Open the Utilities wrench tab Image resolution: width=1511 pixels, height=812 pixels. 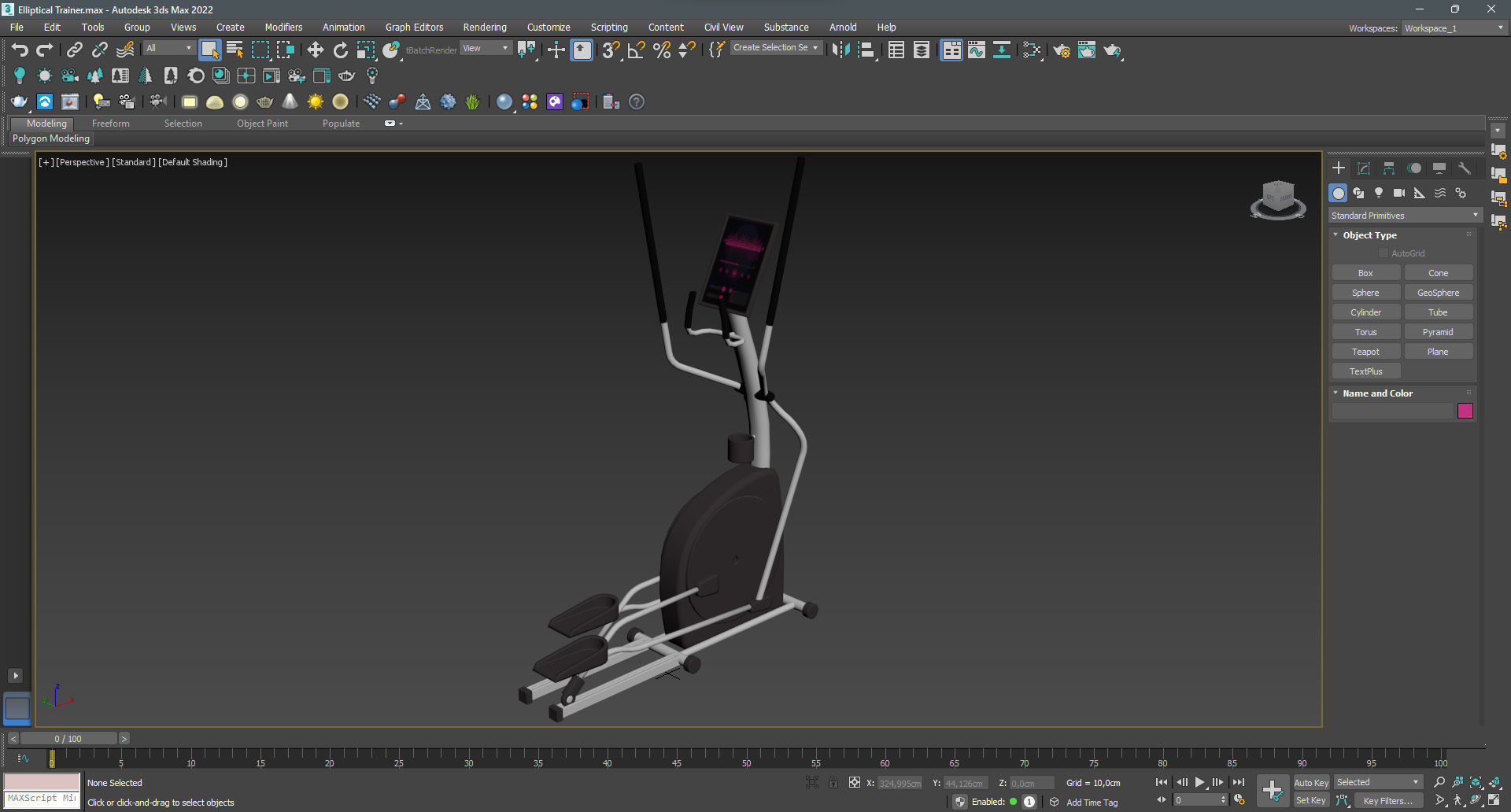click(x=1465, y=168)
